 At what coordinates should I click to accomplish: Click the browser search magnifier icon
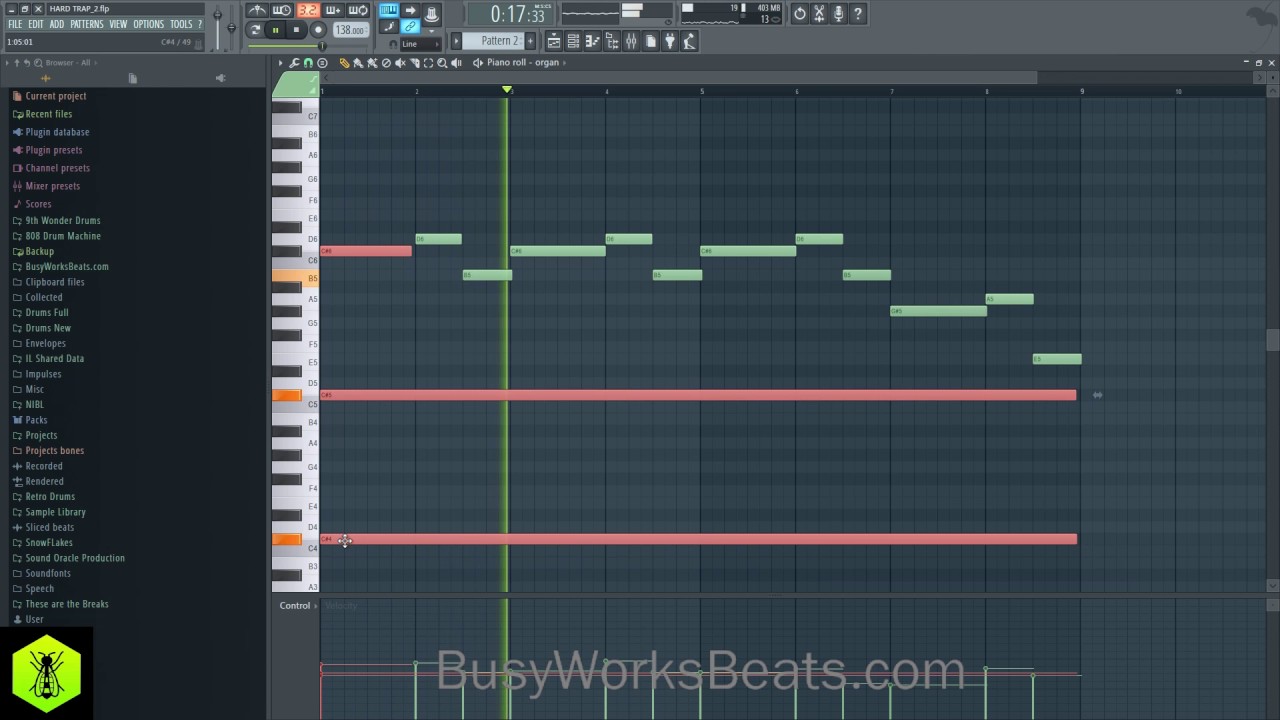[x=38, y=63]
